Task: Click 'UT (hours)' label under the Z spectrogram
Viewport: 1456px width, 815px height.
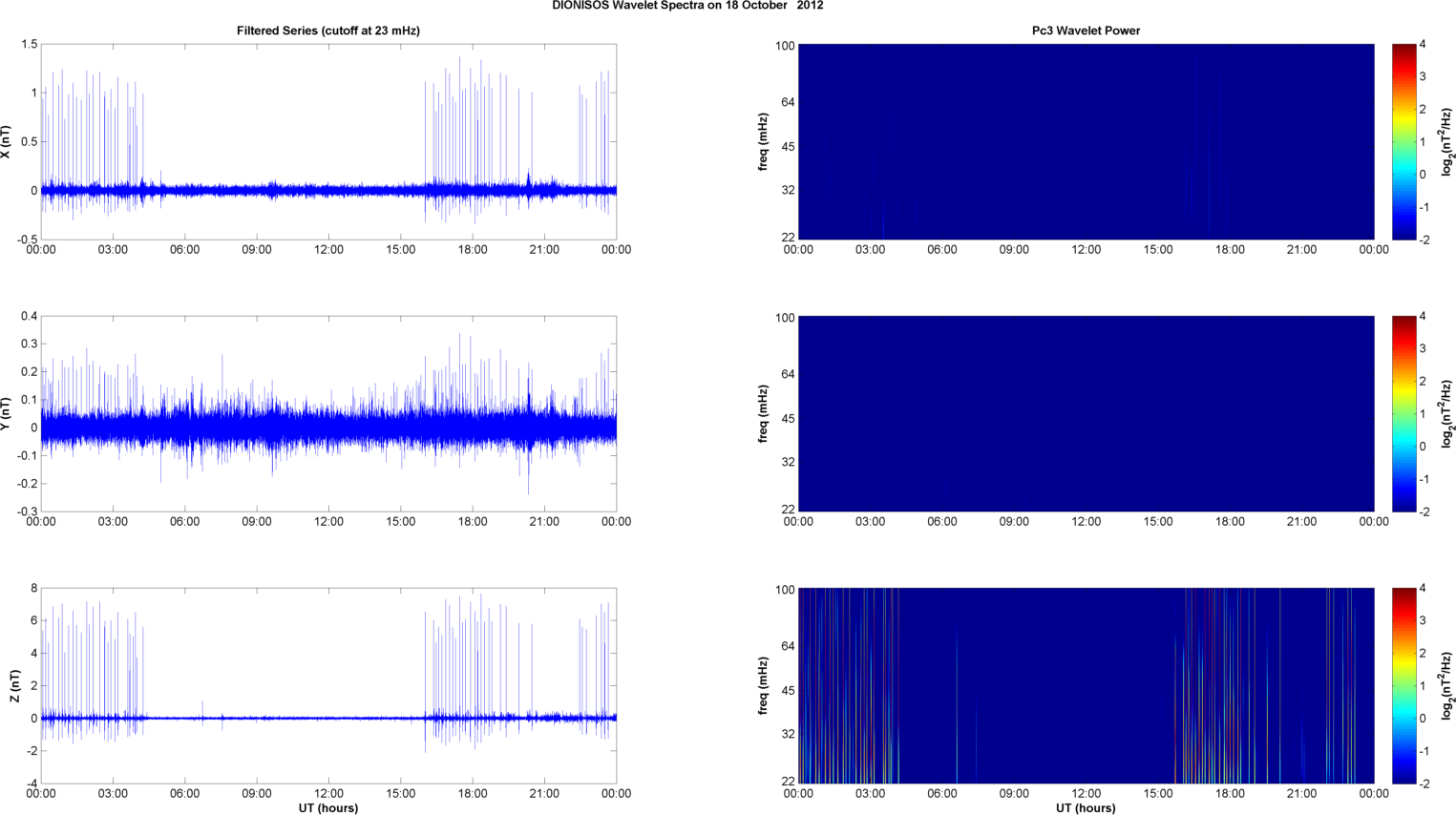Action: (x=1086, y=808)
